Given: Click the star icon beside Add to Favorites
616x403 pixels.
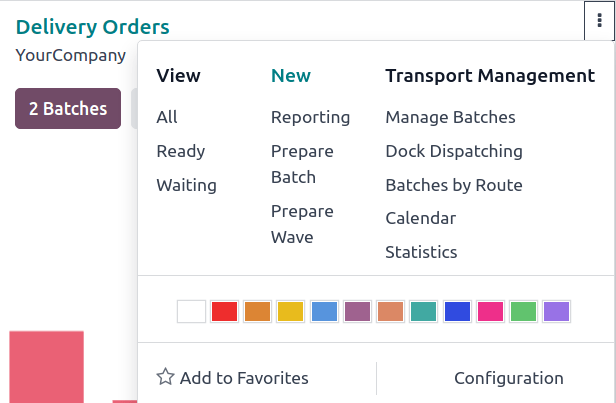Looking at the screenshot, I should [x=166, y=378].
